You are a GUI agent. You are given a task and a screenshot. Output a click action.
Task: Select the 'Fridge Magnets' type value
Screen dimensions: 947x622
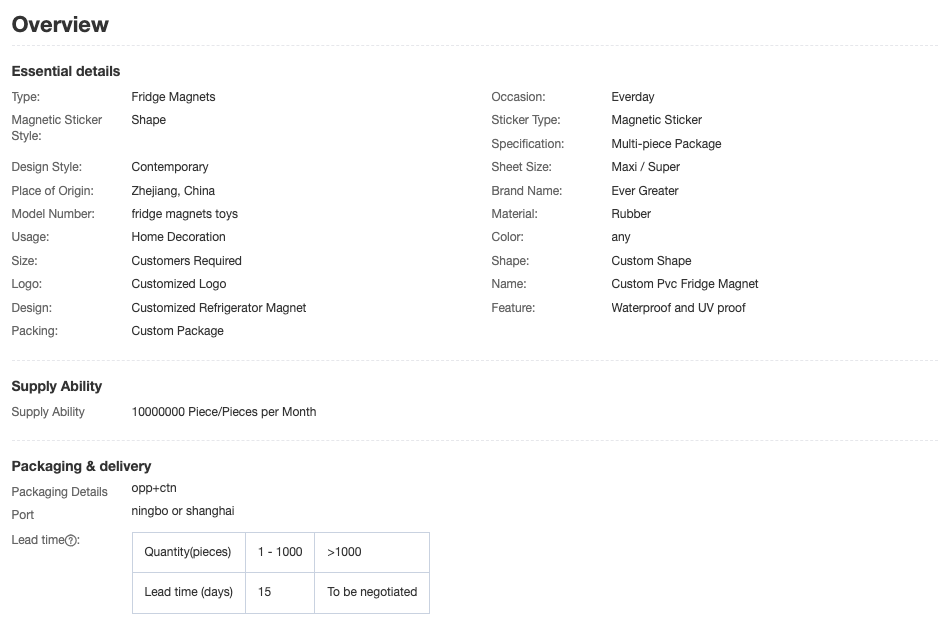tap(173, 97)
